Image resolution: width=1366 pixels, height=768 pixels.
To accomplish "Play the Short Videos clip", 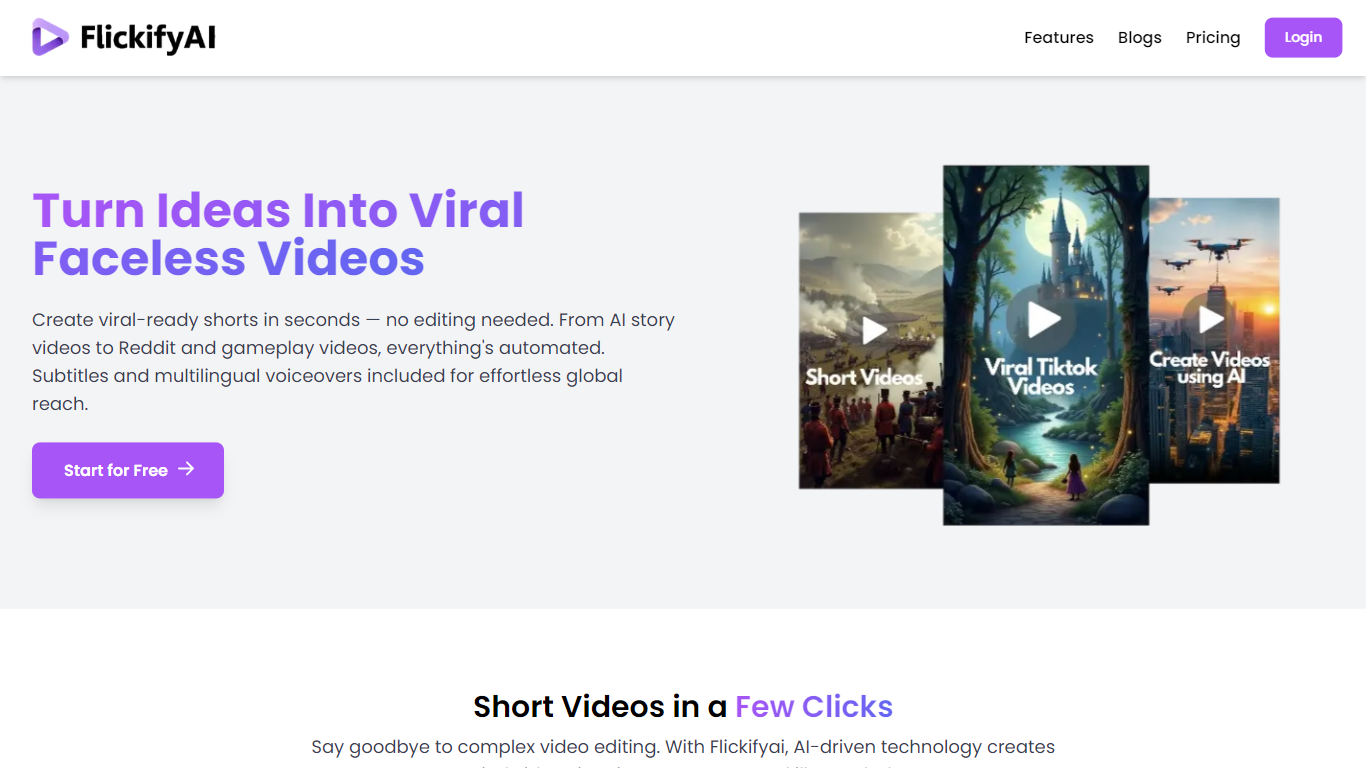I will (x=875, y=330).
